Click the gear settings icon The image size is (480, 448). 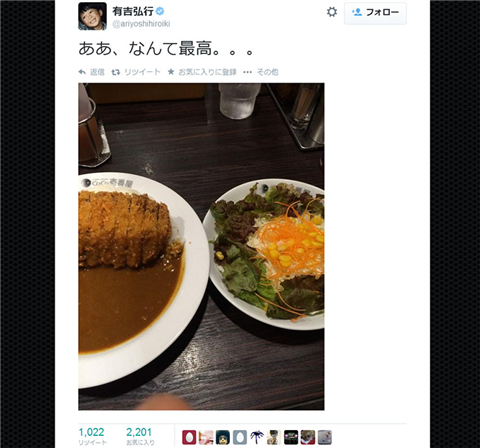pyautogui.click(x=331, y=12)
